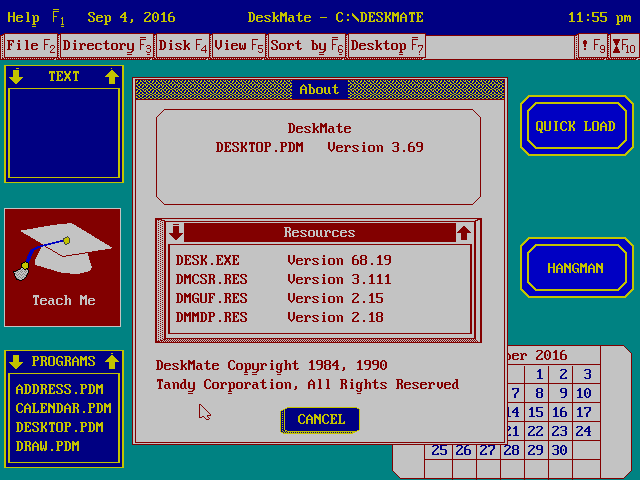Click the TEXT list down arrow

click(x=16, y=76)
